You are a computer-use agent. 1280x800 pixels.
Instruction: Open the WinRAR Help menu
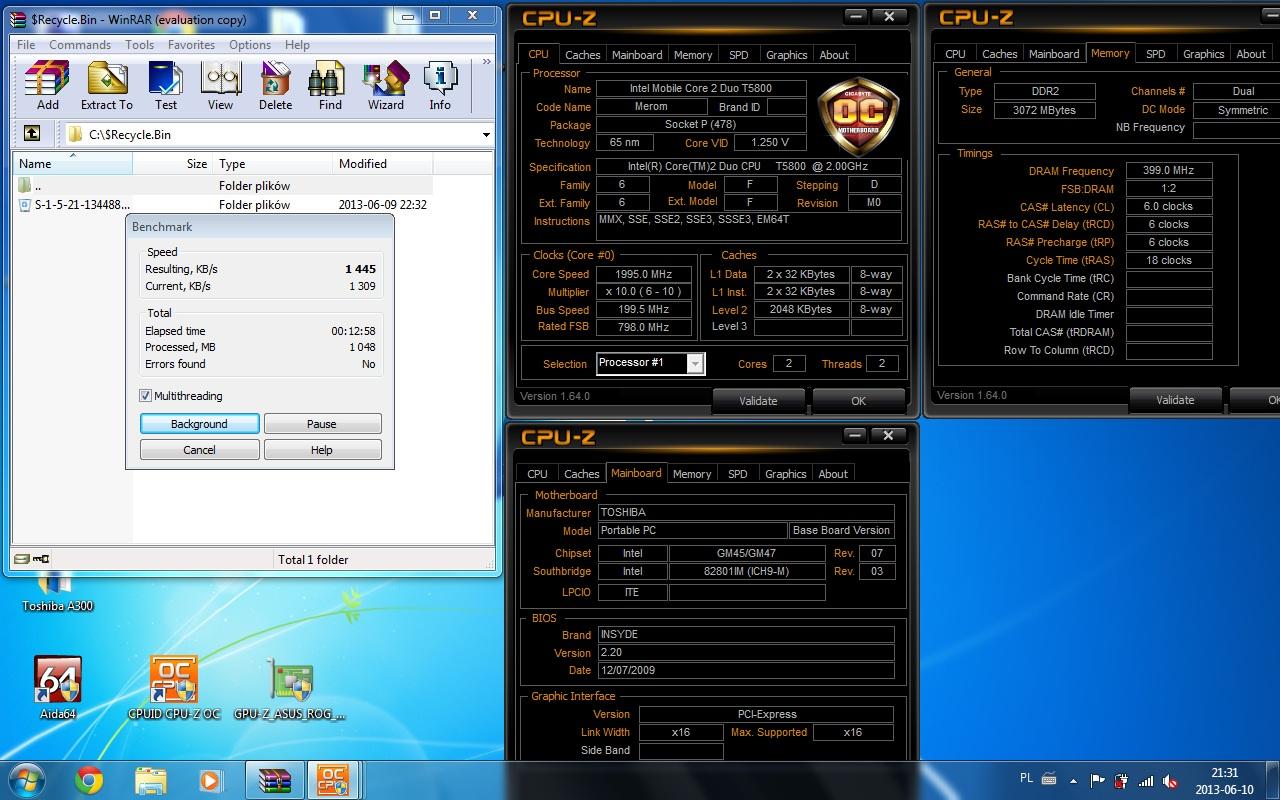coord(297,45)
